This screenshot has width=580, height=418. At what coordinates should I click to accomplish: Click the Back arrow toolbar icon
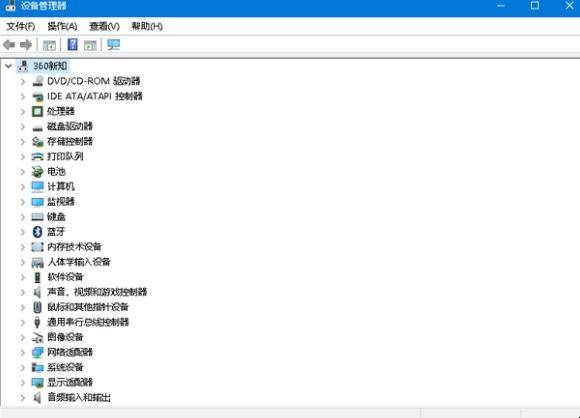click(9, 45)
